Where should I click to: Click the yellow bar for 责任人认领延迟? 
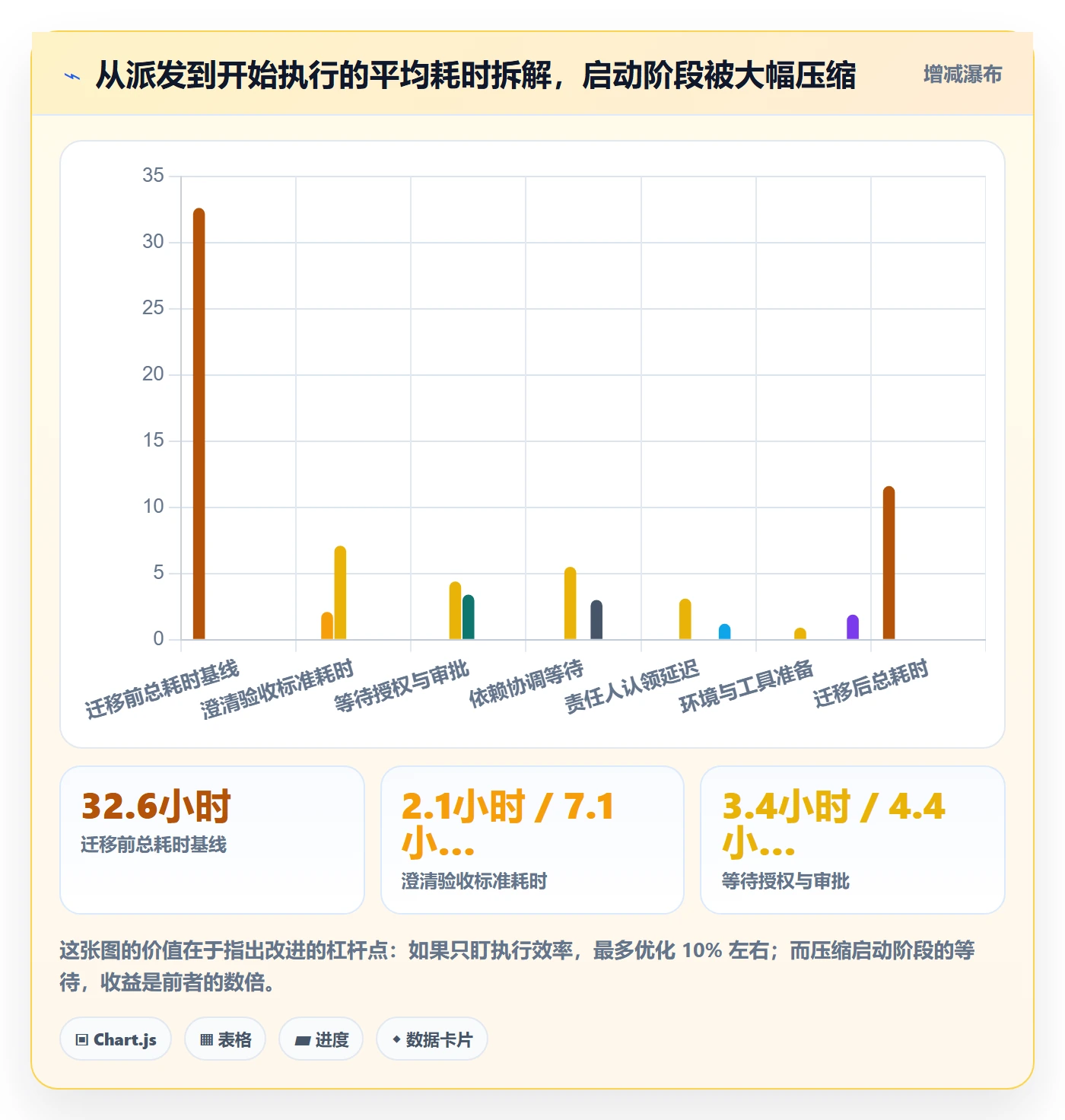[685, 619]
